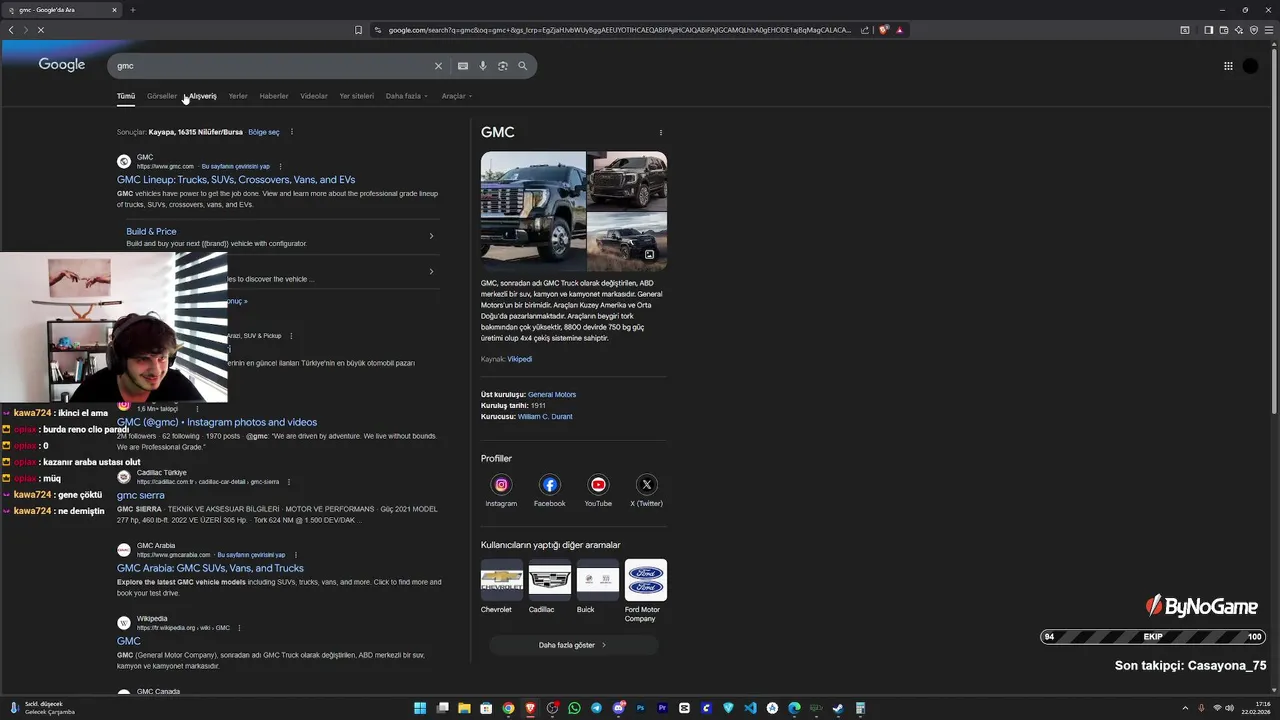
Task: Open the Google apps grid
Action: click(x=1228, y=66)
